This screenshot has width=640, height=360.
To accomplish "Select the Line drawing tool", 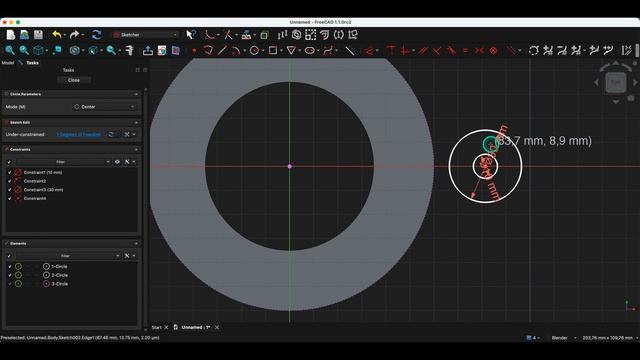I will pos(222,51).
